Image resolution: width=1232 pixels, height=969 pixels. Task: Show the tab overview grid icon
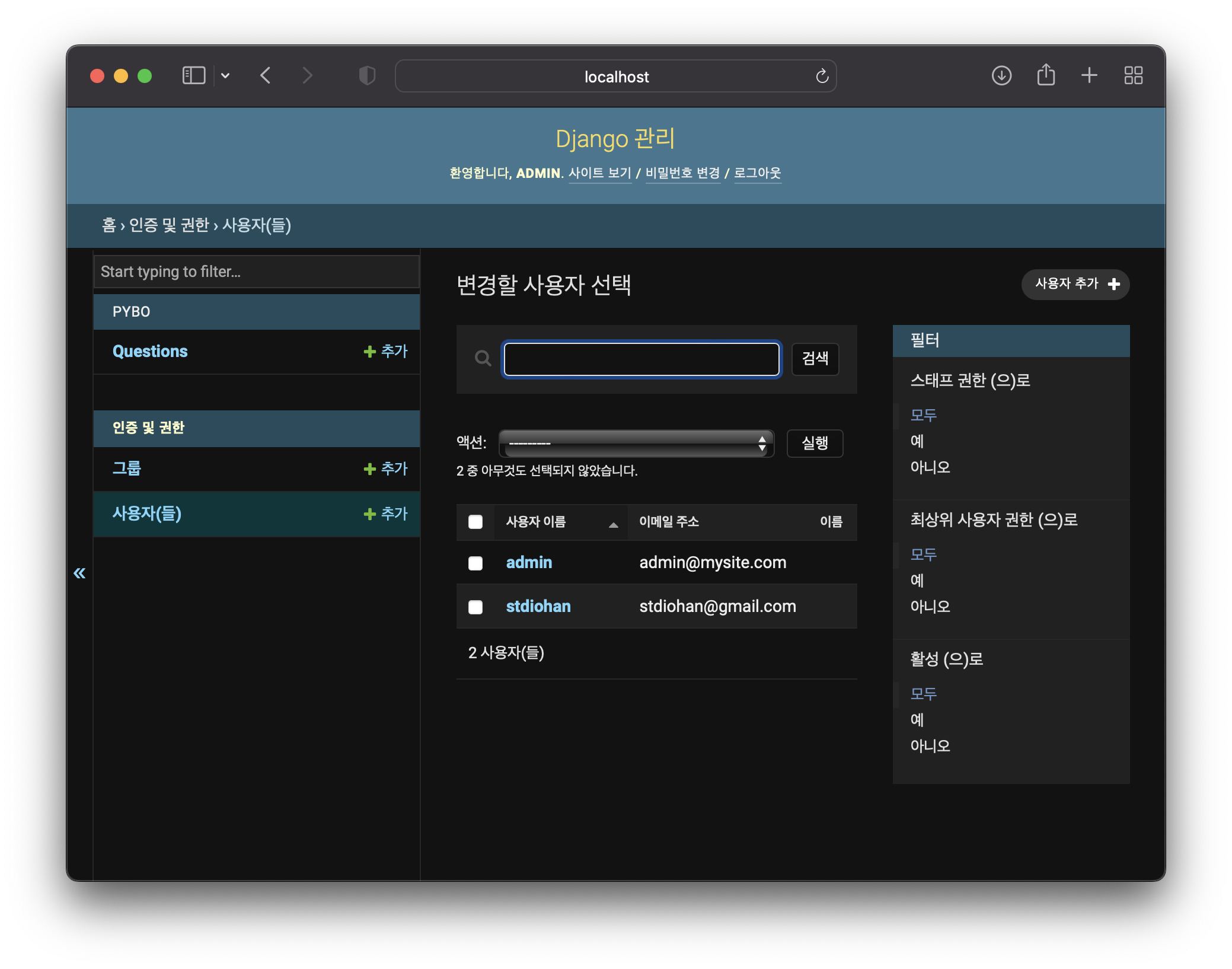(1133, 76)
